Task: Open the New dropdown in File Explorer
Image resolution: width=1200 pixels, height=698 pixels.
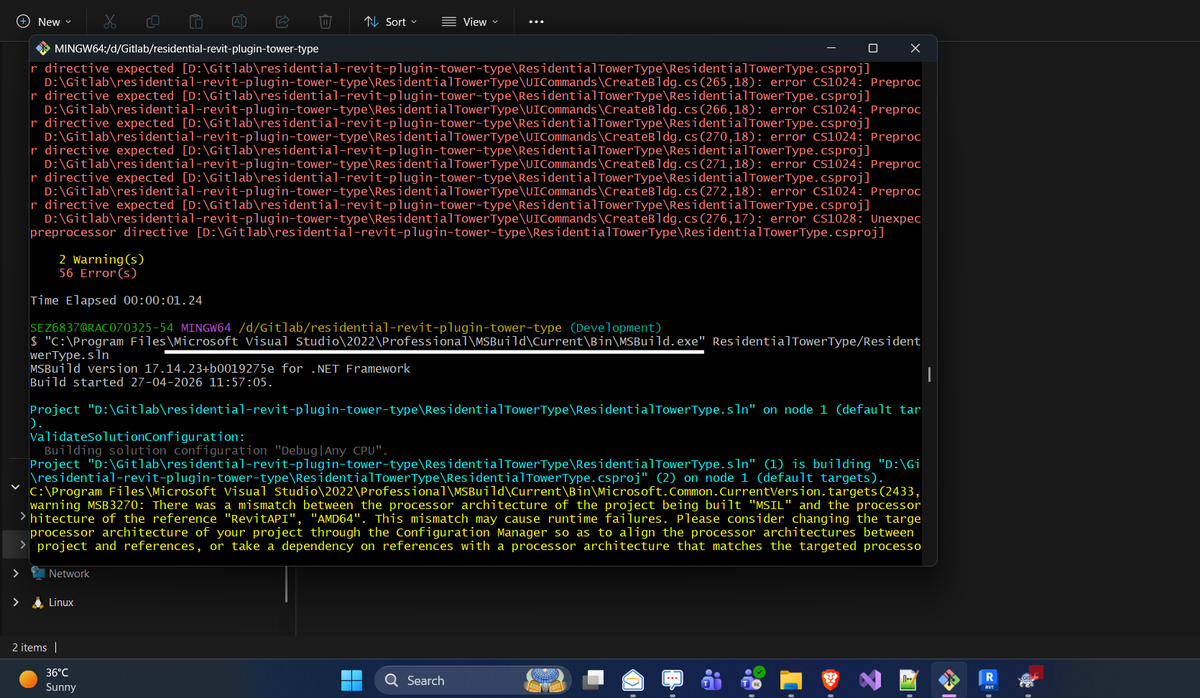Action: coord(43,21)
